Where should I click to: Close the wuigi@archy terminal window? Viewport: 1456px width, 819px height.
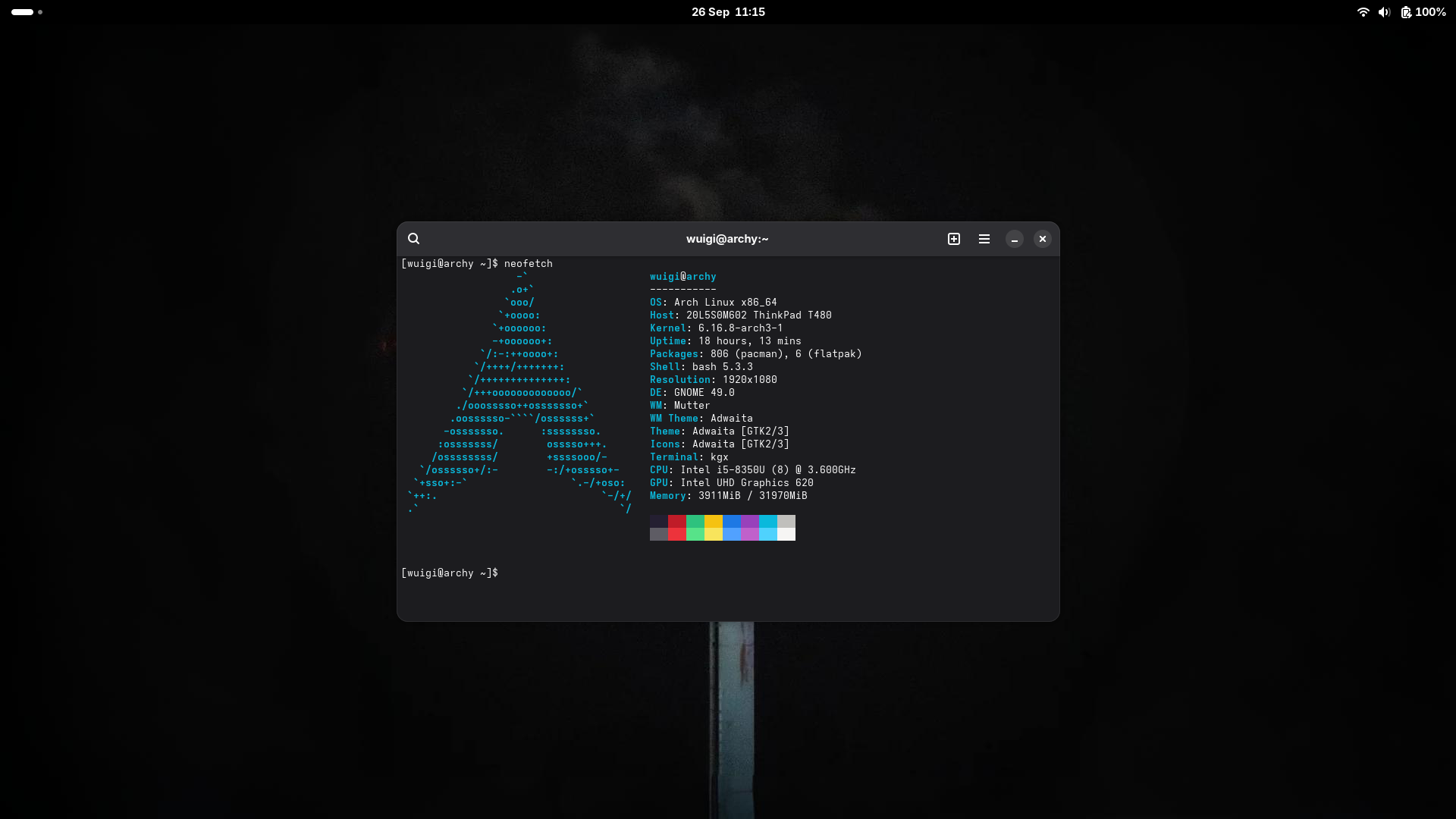click(x=1043, y=239)
